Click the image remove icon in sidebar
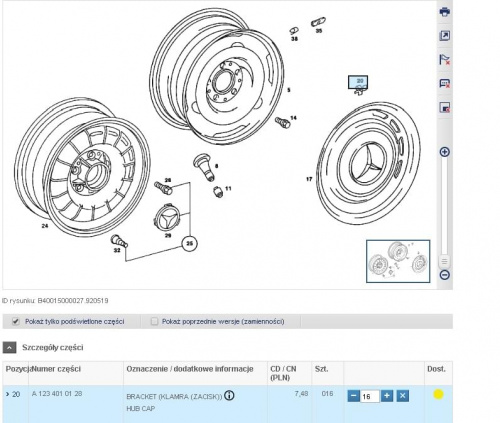500x423 pixels. coord(445,108)
